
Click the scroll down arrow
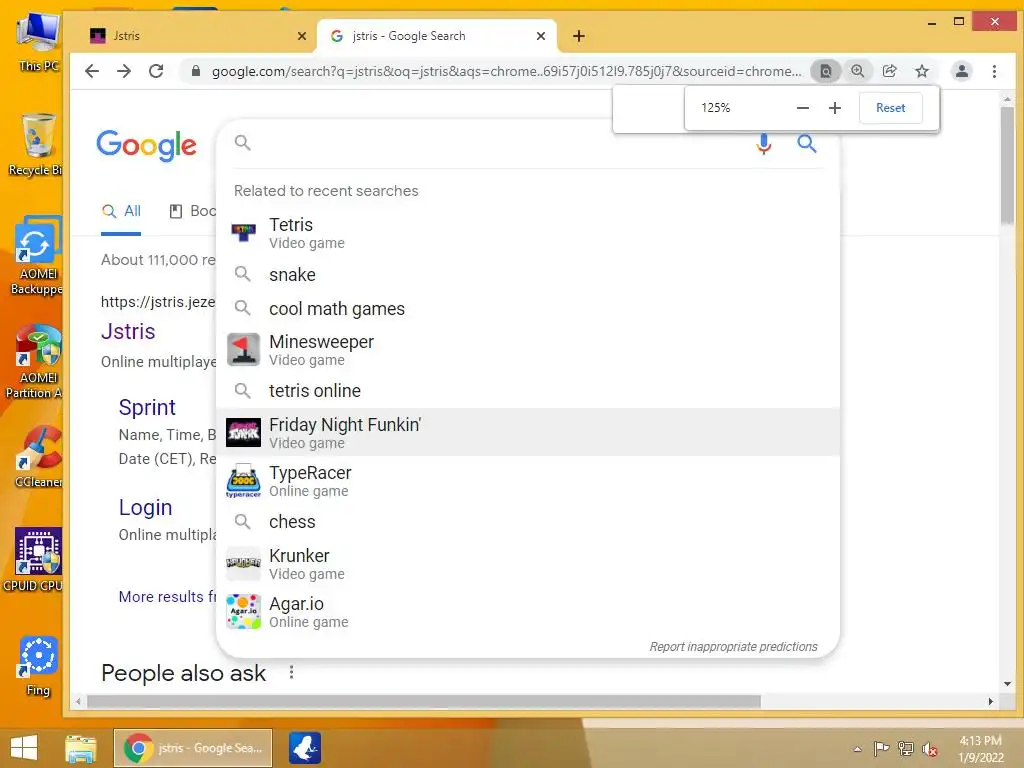point(1007,684)
